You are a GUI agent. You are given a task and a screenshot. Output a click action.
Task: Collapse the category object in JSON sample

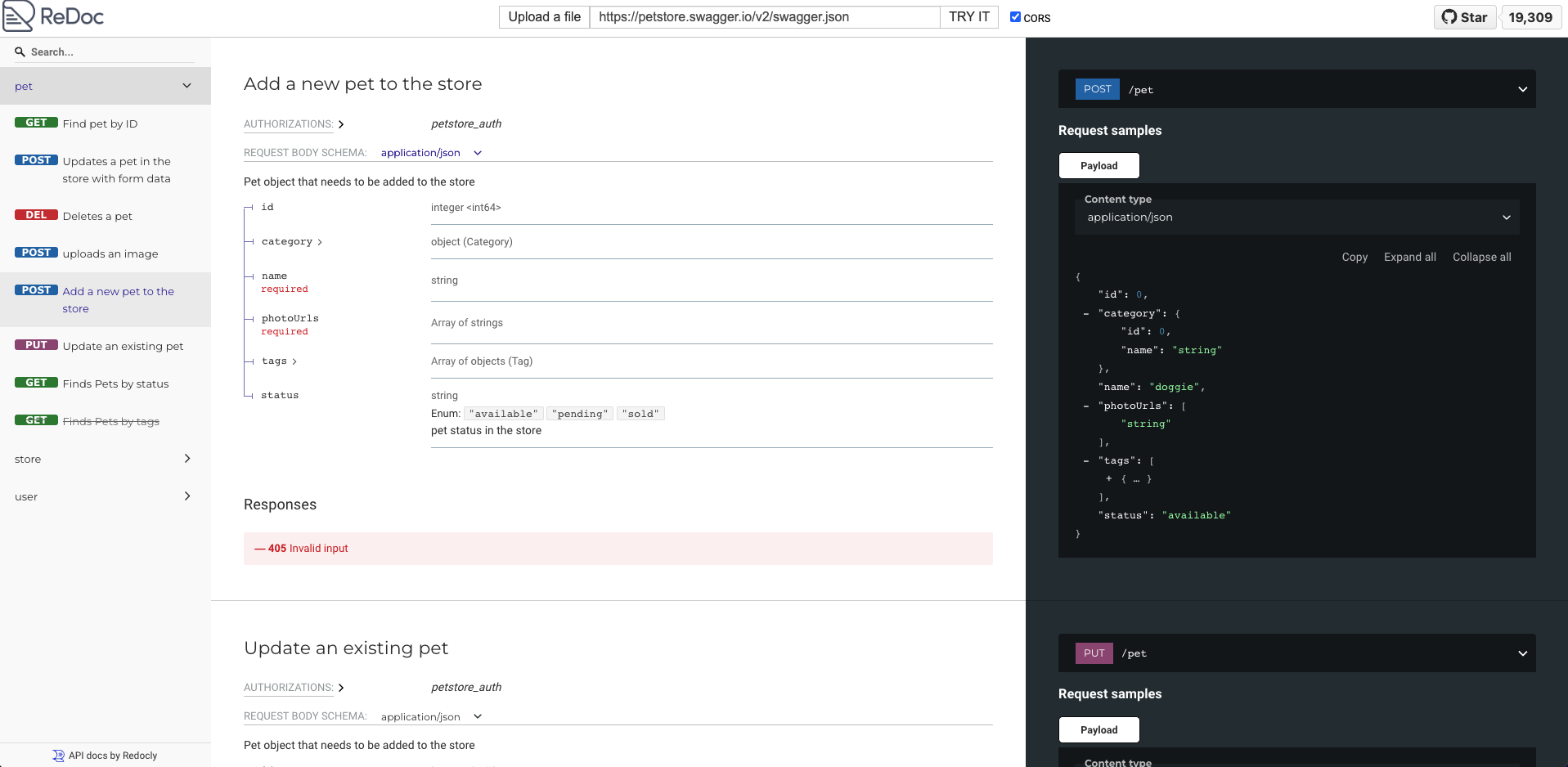pos(1086,314)
